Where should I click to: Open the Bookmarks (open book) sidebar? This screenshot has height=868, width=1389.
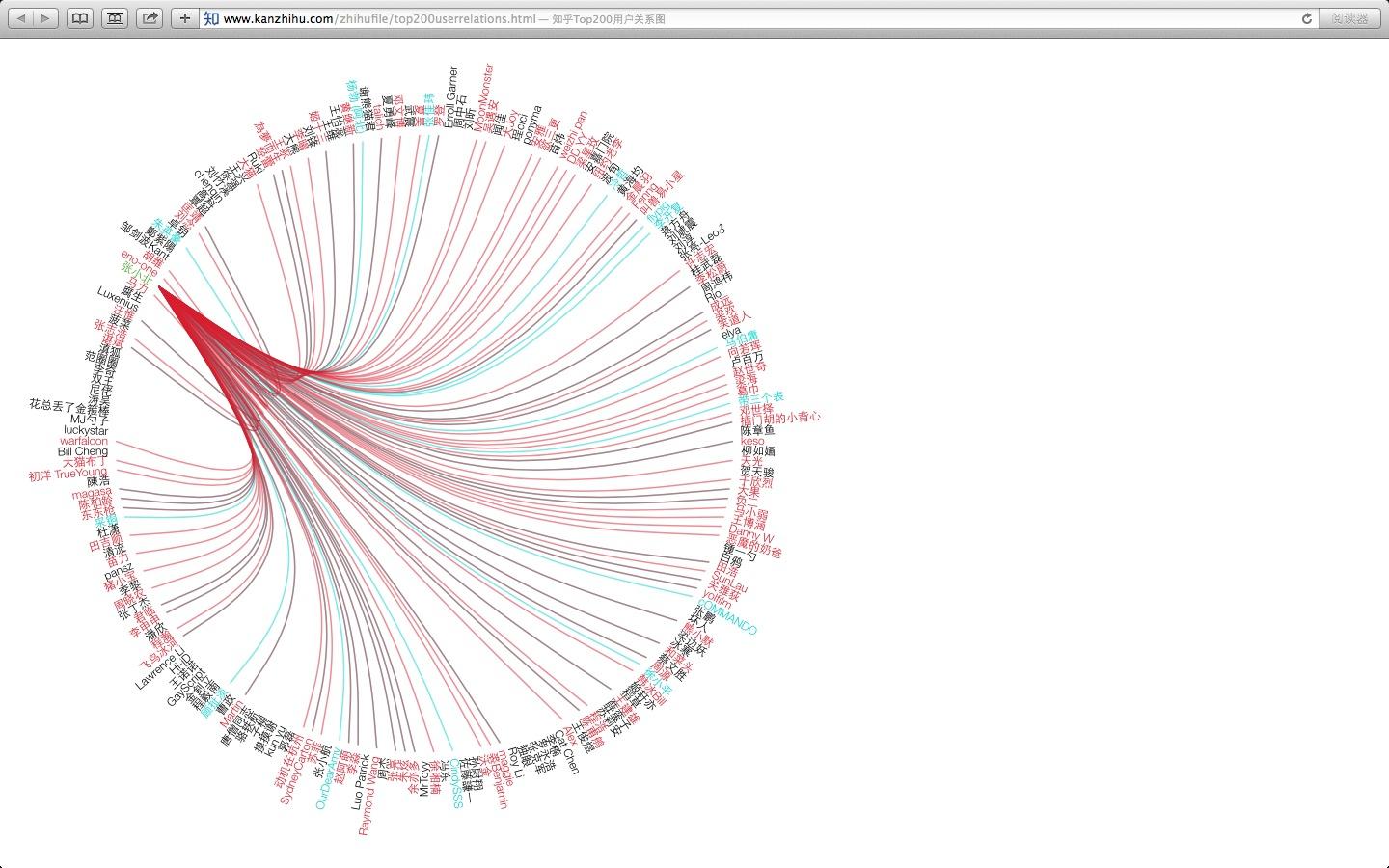pyautogui.click(x=81, y=18)
